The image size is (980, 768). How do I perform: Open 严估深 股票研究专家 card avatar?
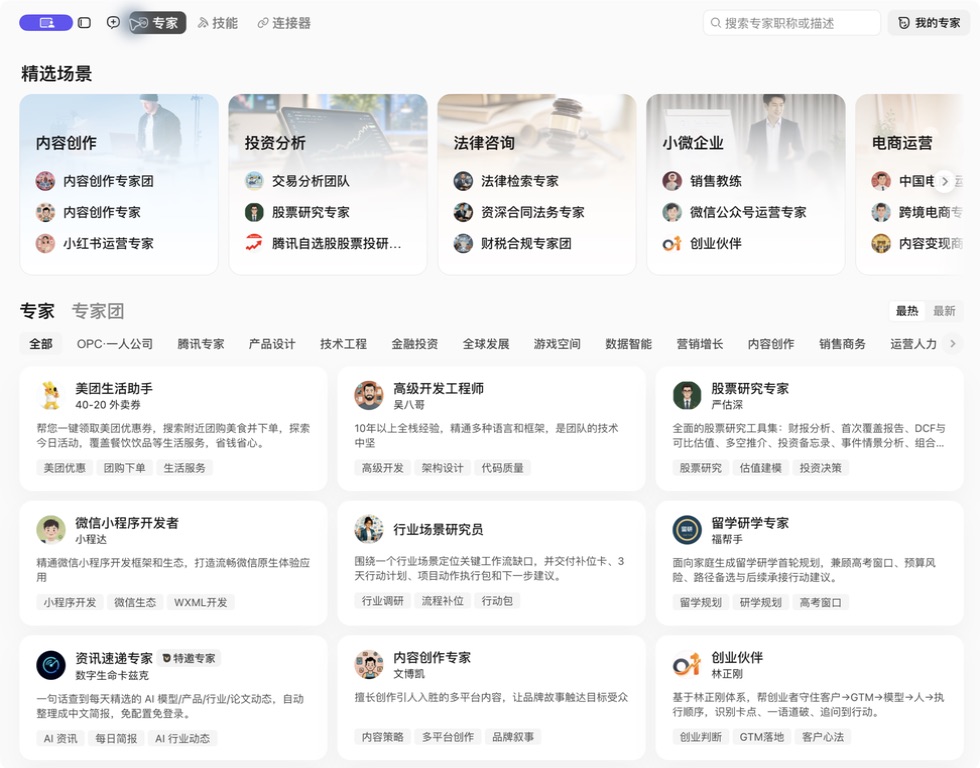click(687, 396)
